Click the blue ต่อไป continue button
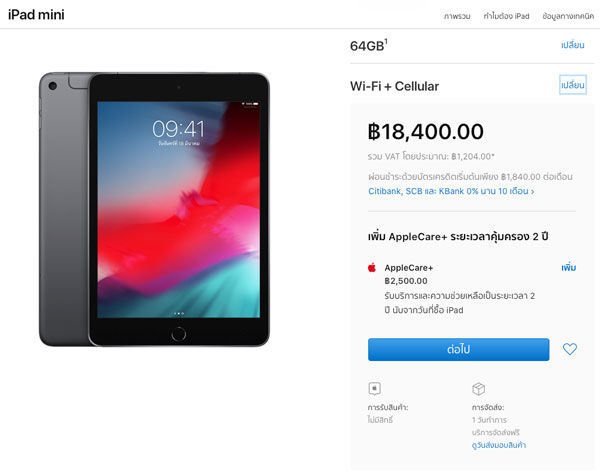Viewport: 600px width, 475px height. click(458, 349)
